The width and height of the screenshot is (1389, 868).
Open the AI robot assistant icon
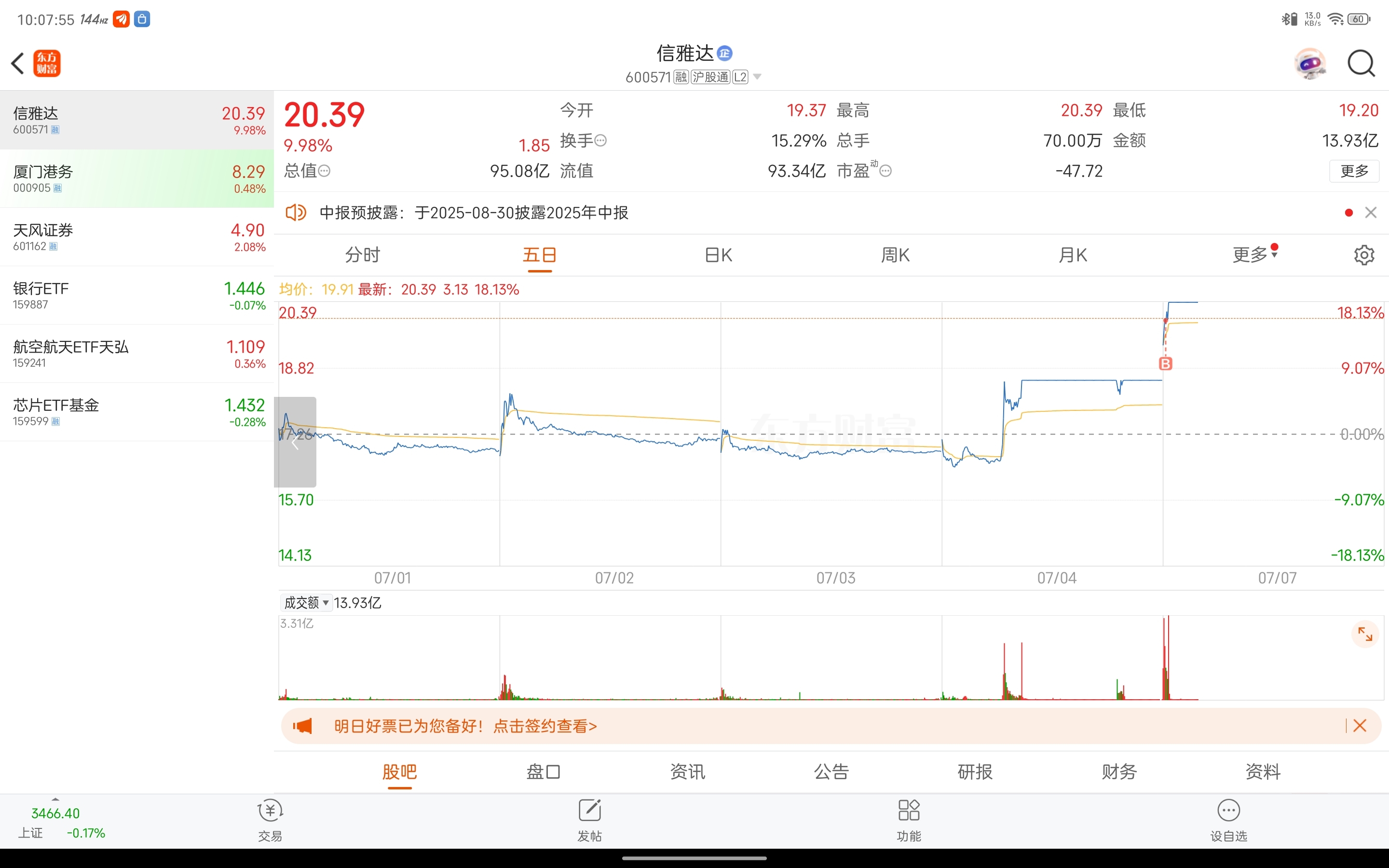point(1310,64)
